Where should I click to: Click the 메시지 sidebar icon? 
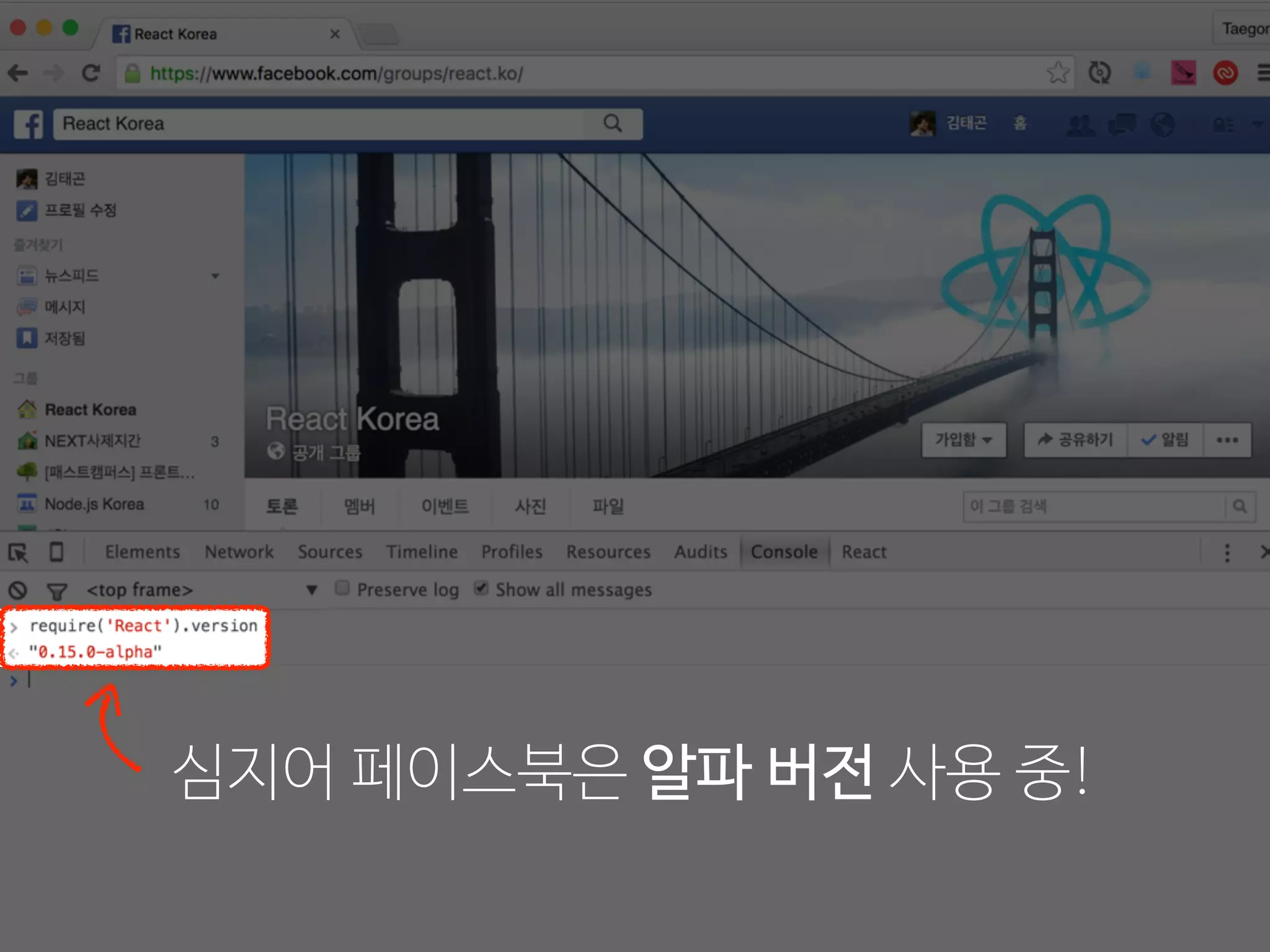coord(27,306)
